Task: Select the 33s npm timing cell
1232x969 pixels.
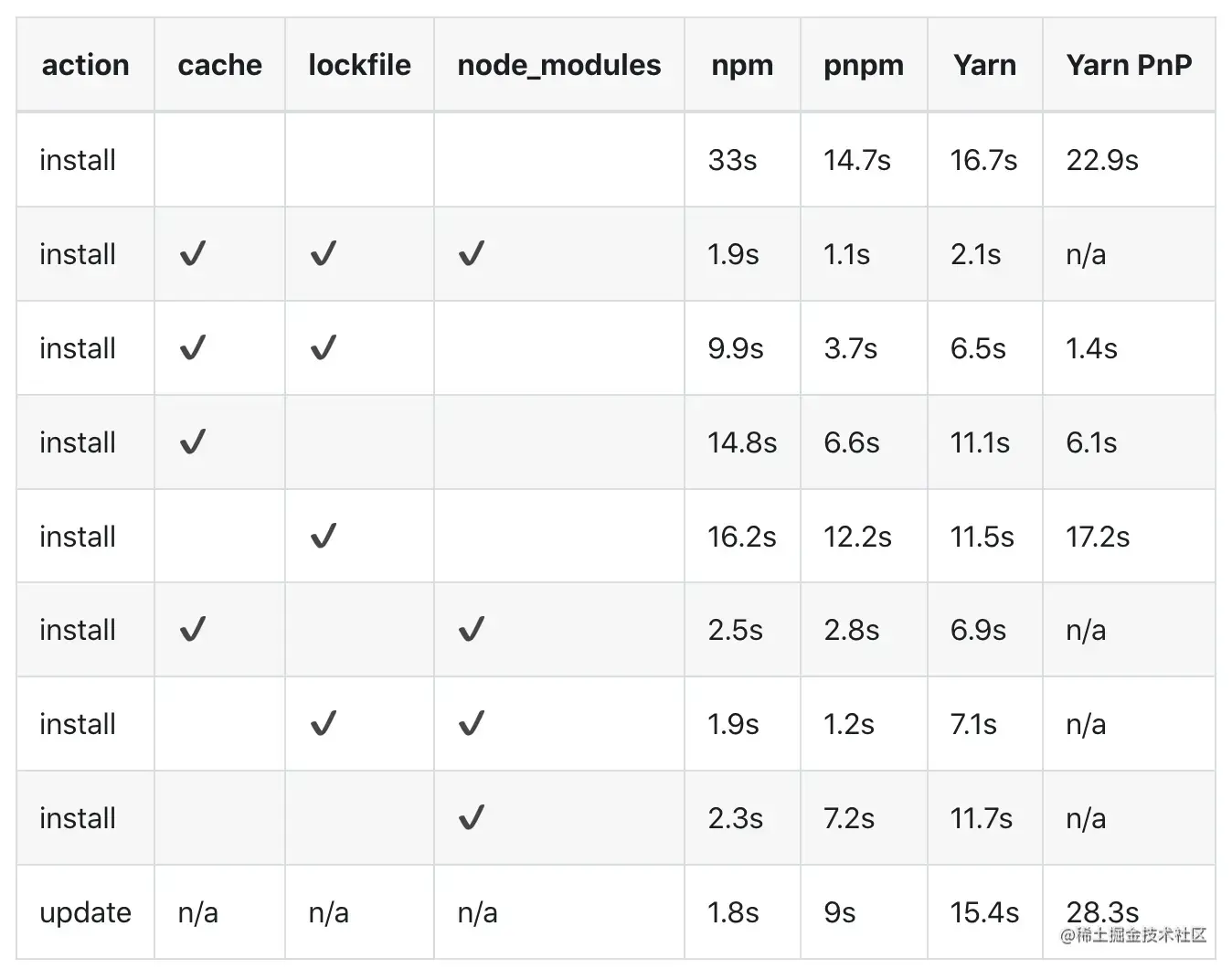Action: tap(732, 160)
